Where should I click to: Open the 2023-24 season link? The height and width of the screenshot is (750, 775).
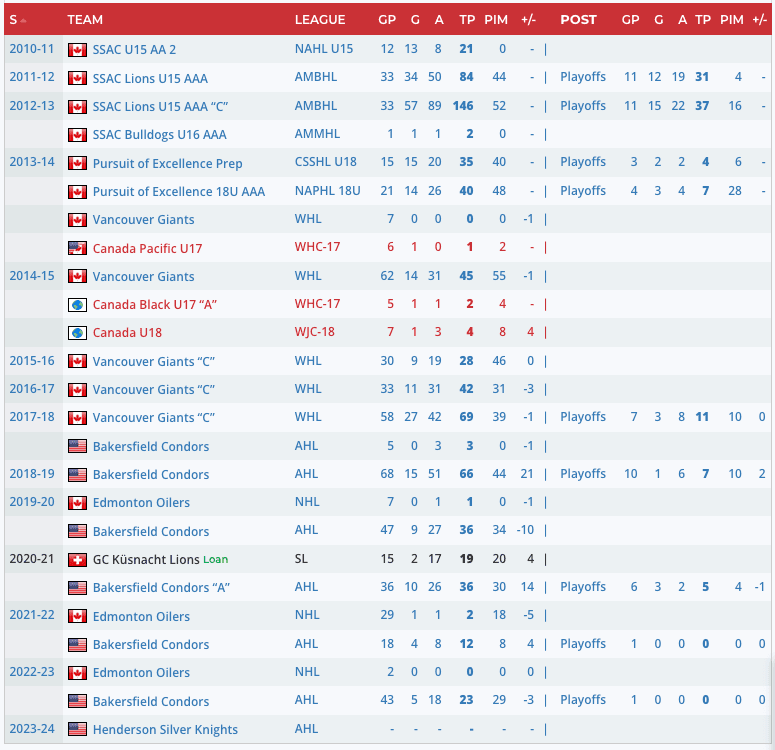(x=32, y=729)
